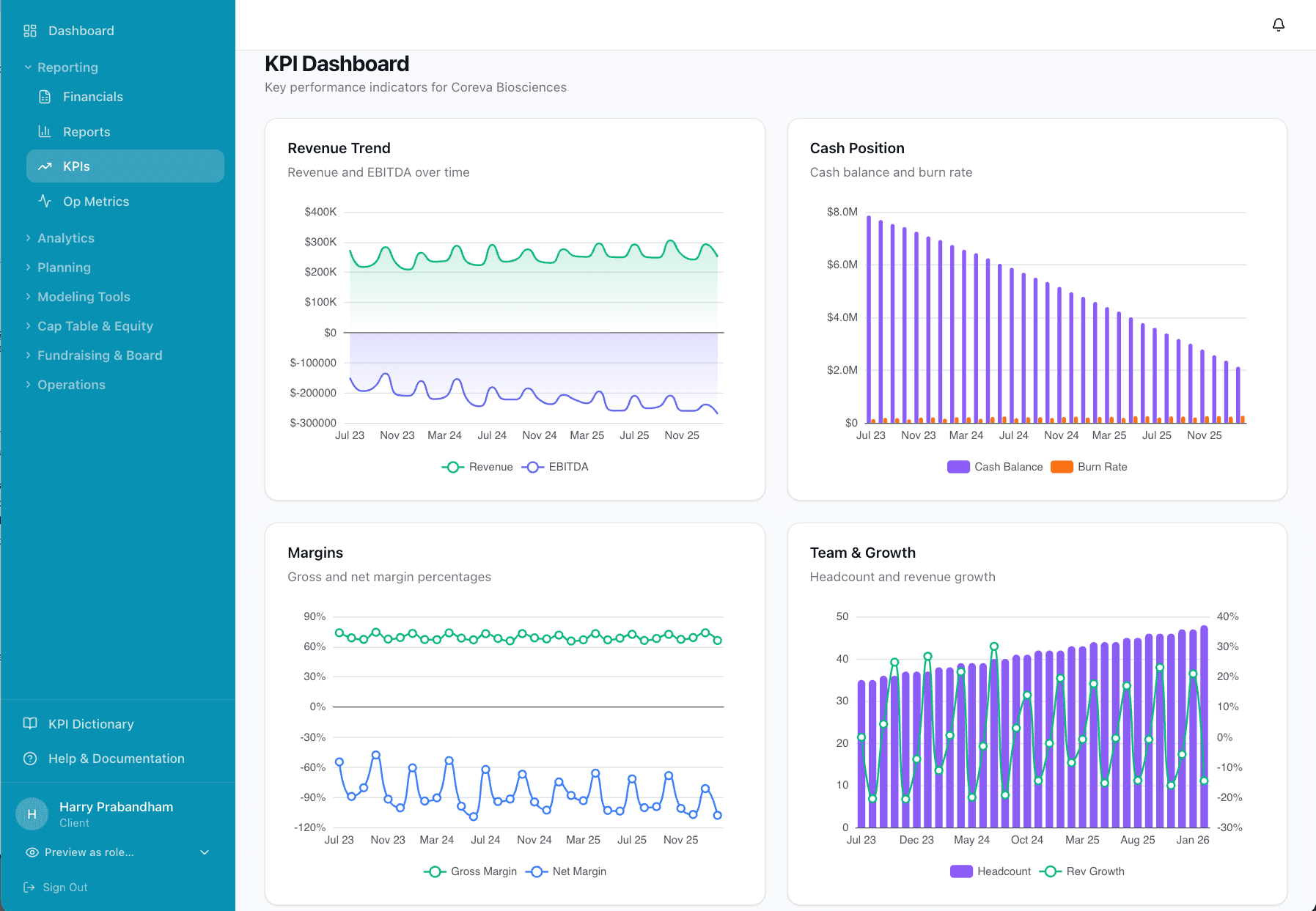Select the Op Metrics pulse icon
Image resolution: width=1316 pixels, height=911 pixels.
pyautogui.click(x=45, y=201)
